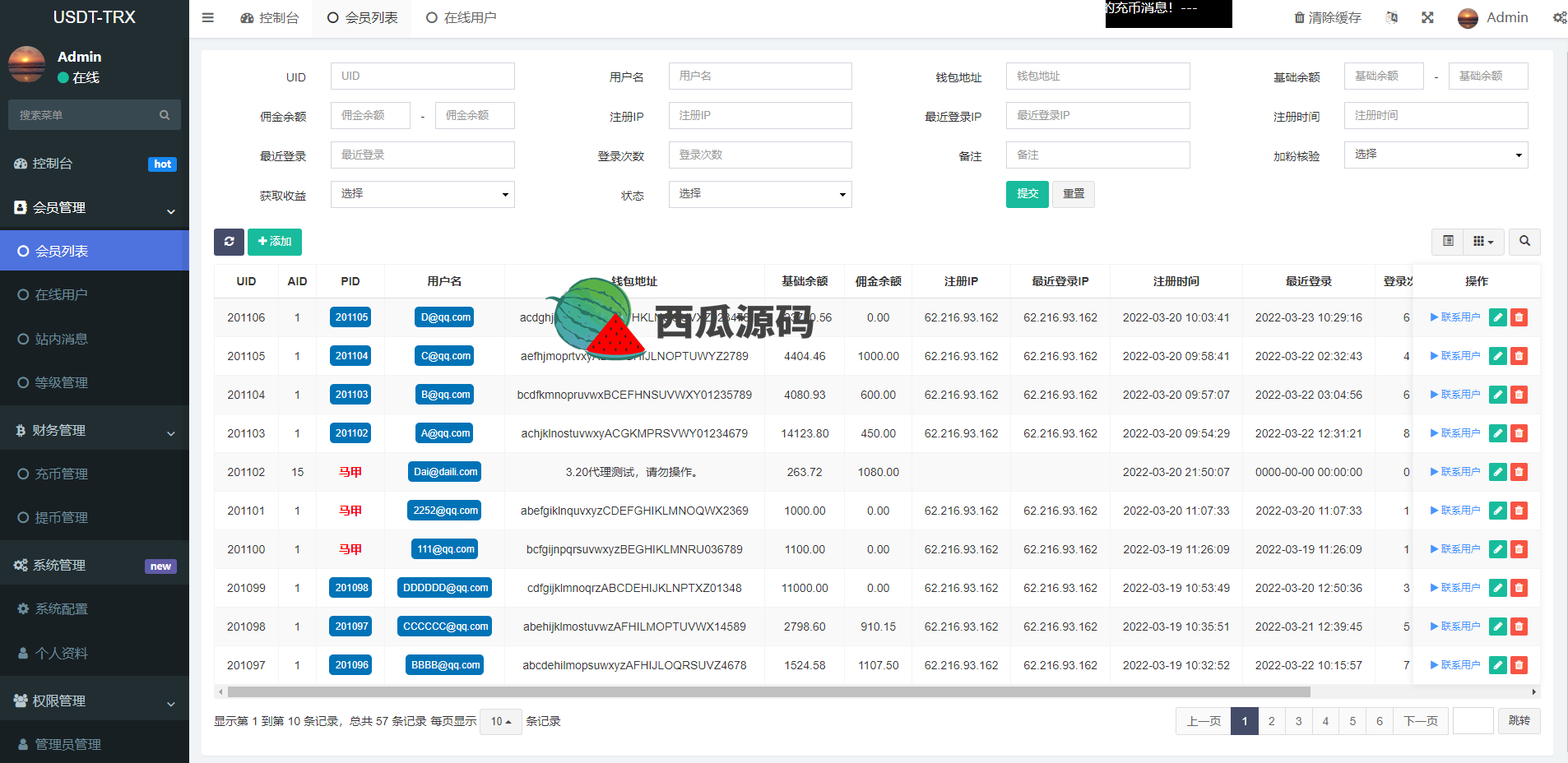Open 管理员管理 in the sidebar
Image resolution: width=1568 pixels, height=763 pixels.
pyautogui.click(x=95, y=744)
